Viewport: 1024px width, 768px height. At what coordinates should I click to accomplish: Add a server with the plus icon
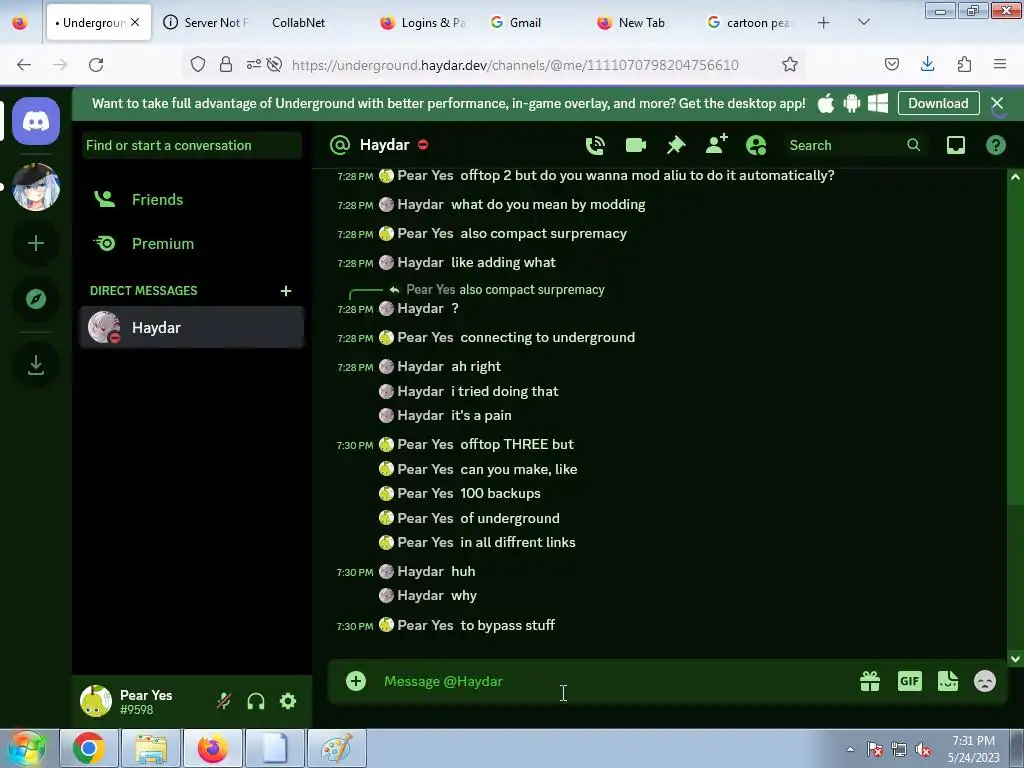36,244
